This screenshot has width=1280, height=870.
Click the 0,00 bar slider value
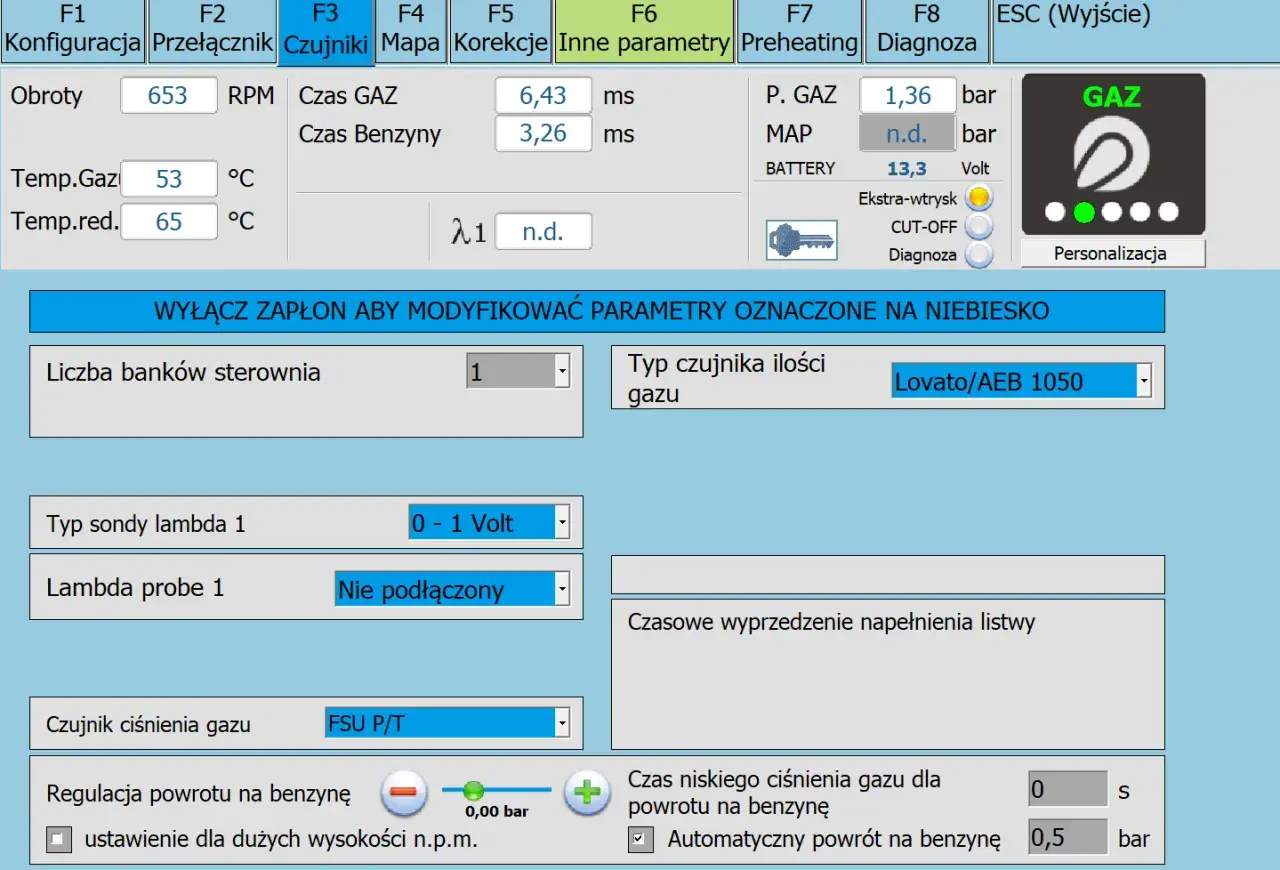coord(497,811)
